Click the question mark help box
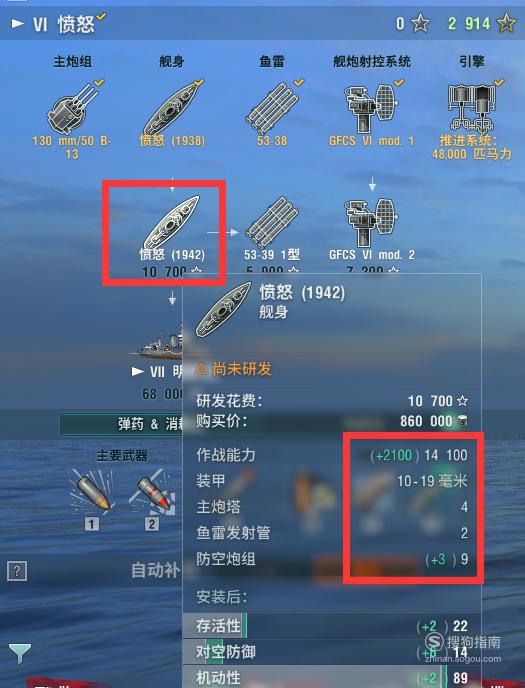The width and height of the screenshot is (525, 688). (x=17, y=571)
